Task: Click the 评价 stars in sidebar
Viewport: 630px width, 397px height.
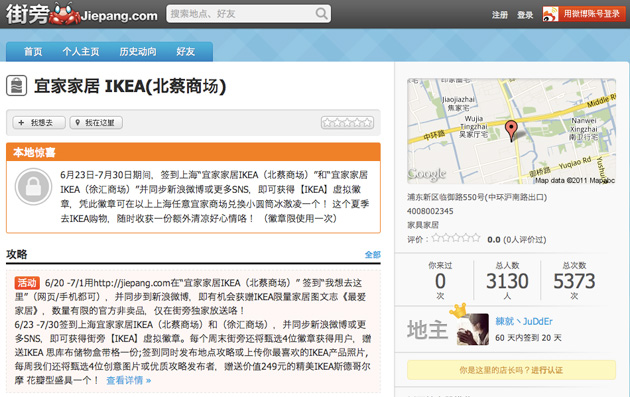Action: tap(456, 238)
